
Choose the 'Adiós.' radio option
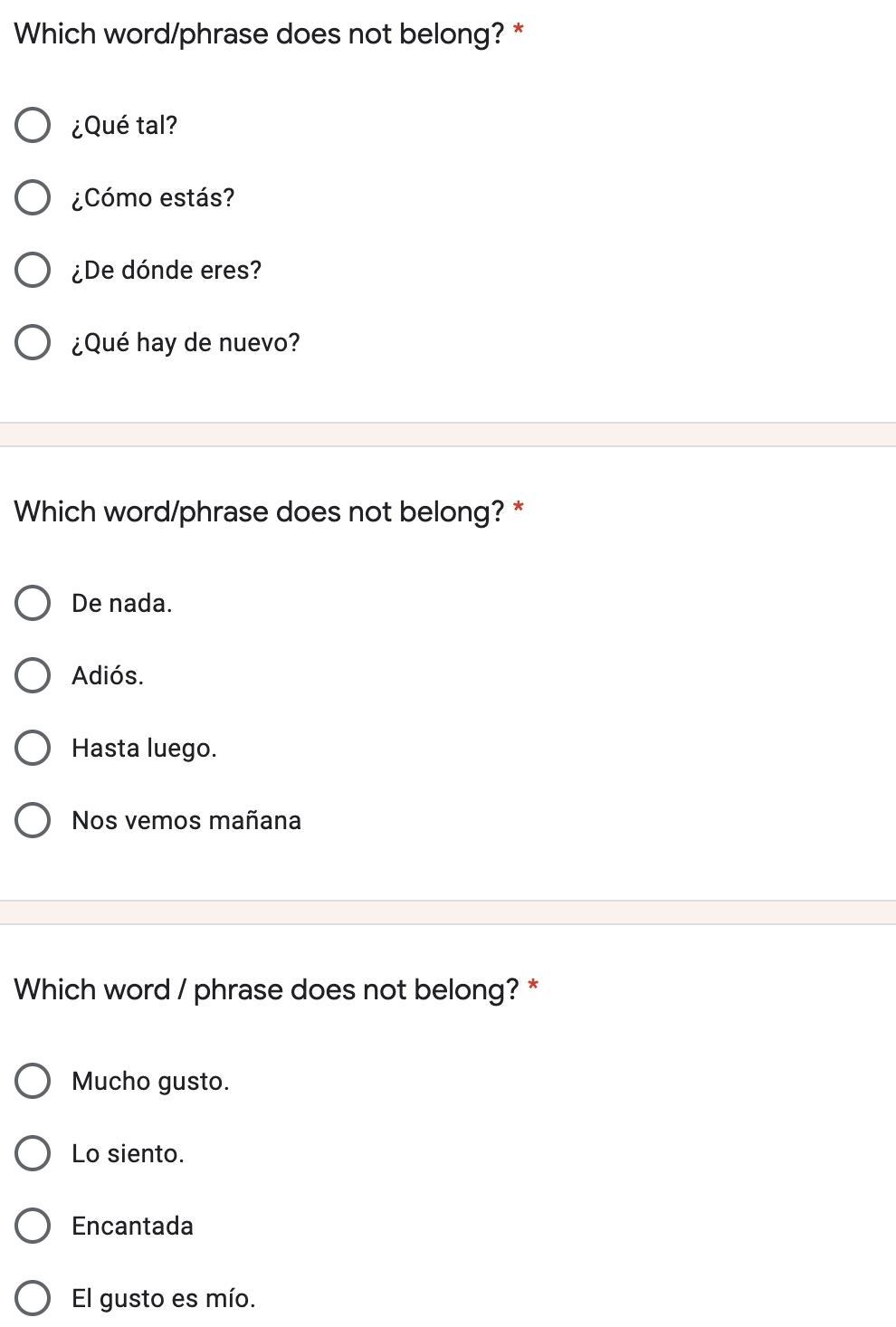click(x=33, y=675)
